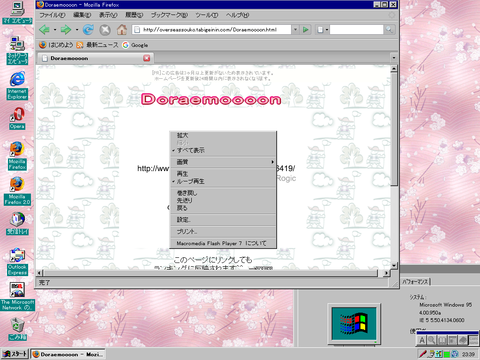Open the 表示 menu
This screenshot has width=480, height=360.
click(x=108, y=15)
